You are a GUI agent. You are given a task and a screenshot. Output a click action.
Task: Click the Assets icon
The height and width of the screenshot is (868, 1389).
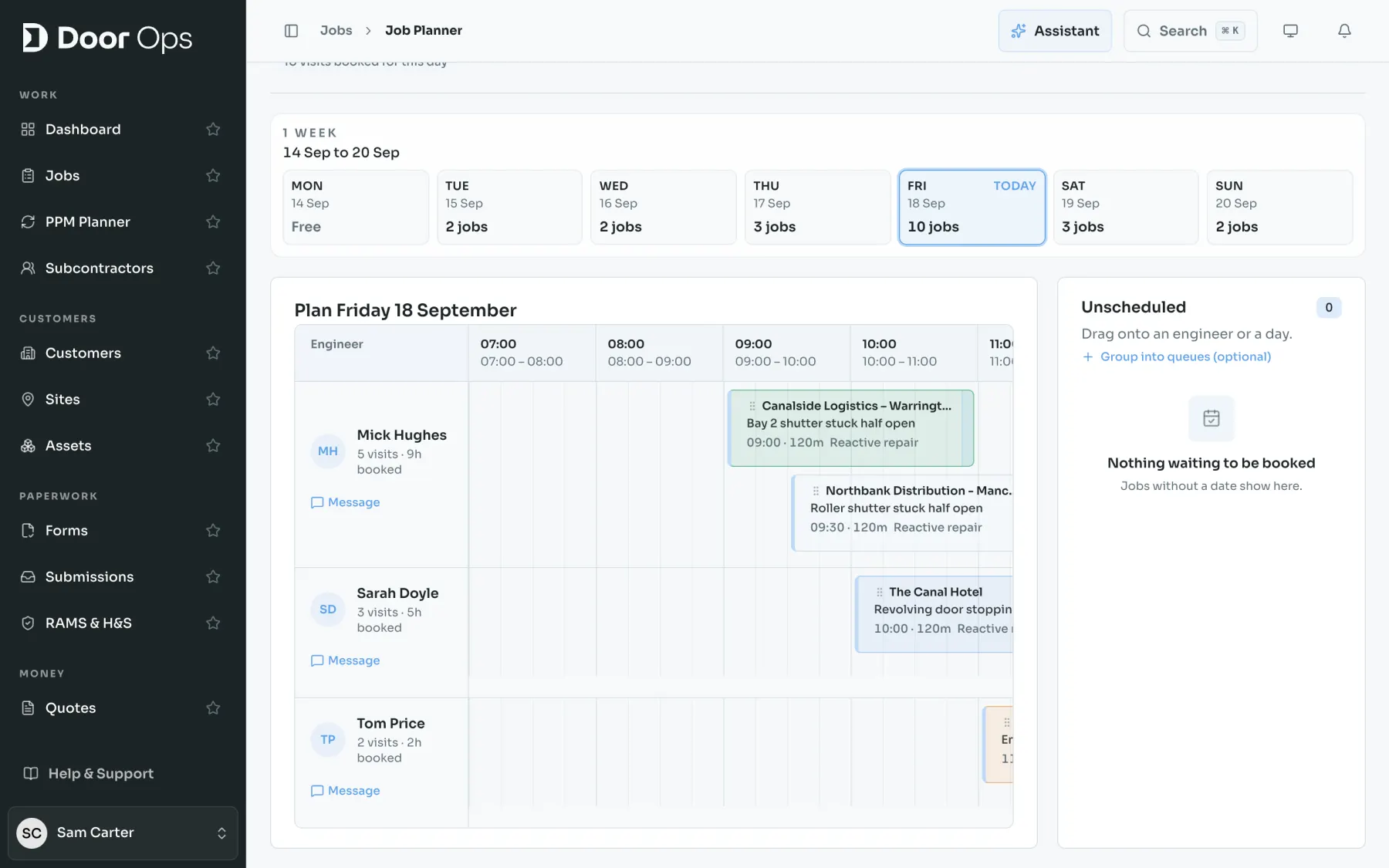click(x=28, y=445)
